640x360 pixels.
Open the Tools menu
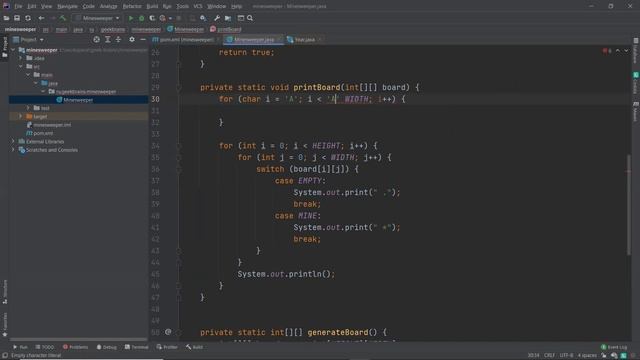coord(182,7)
